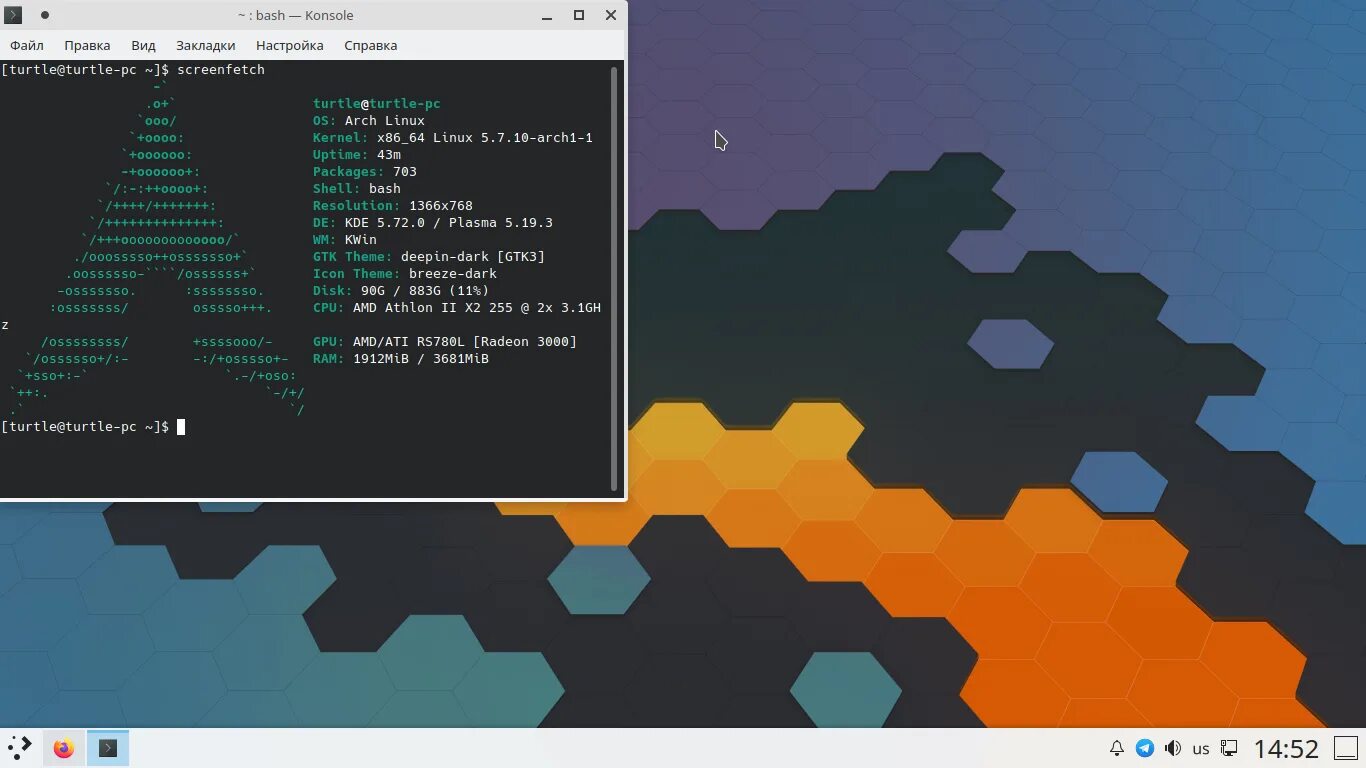
Task: Launch Firefox from the taskbar
Action: point(64,748)
